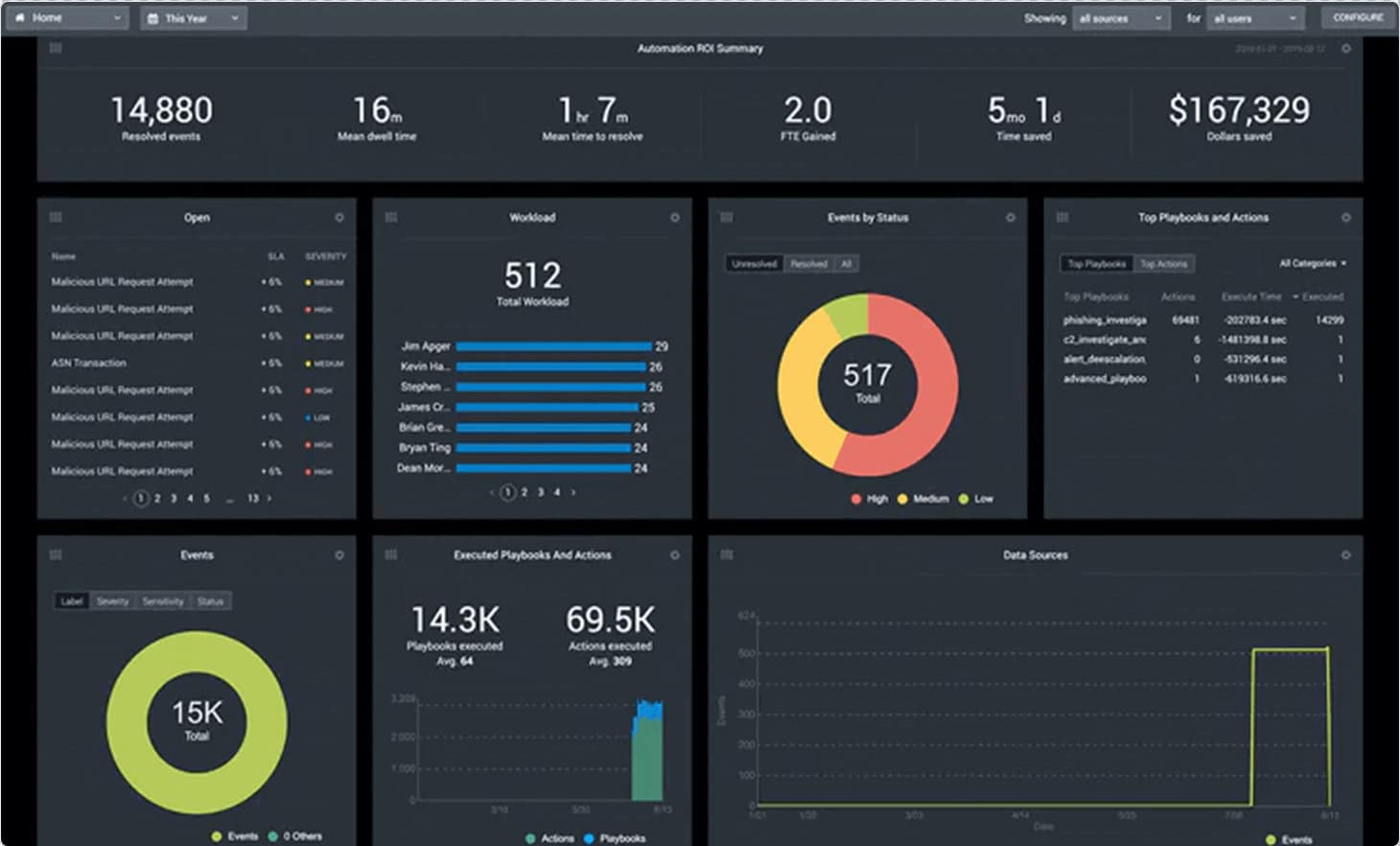Open gear settings on Events by Status panel
This screenshot has height=846, width=1400.
pos(1011,218)
